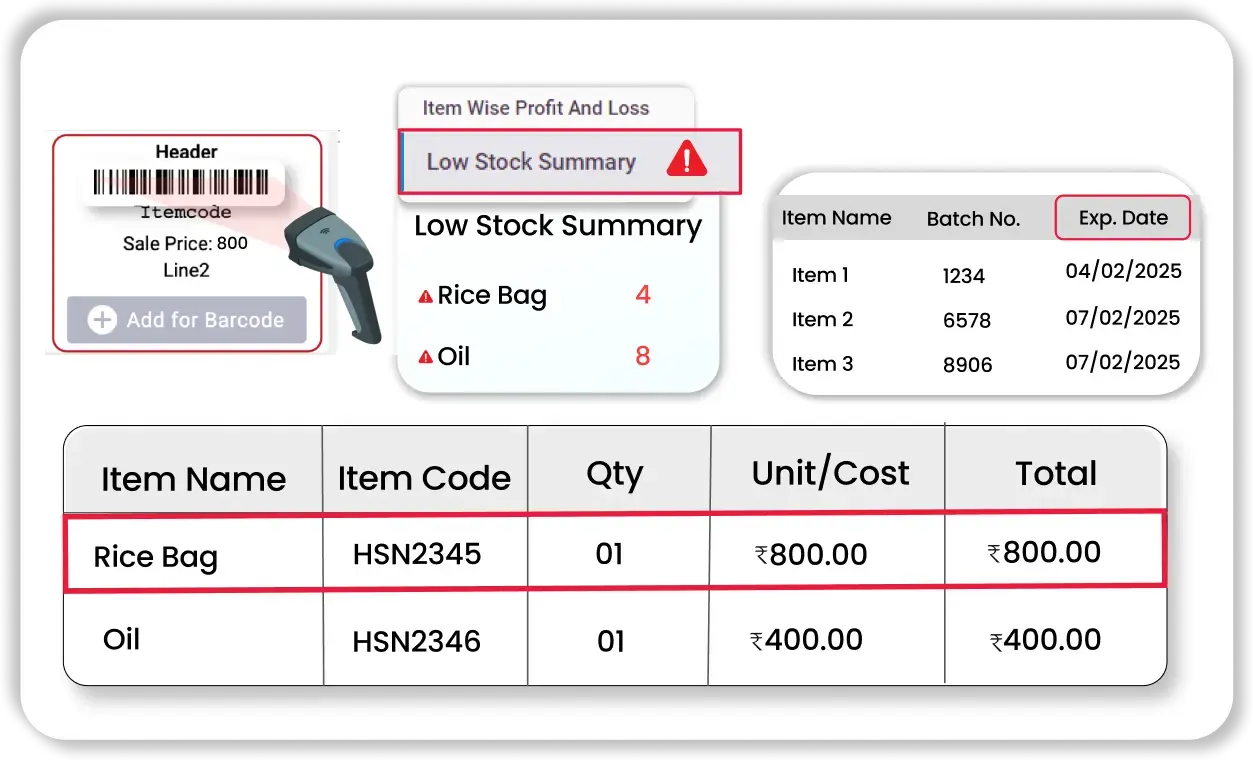Click the Total column header
This screenshot has width=1253, height=760.
tap(1056, 474)
